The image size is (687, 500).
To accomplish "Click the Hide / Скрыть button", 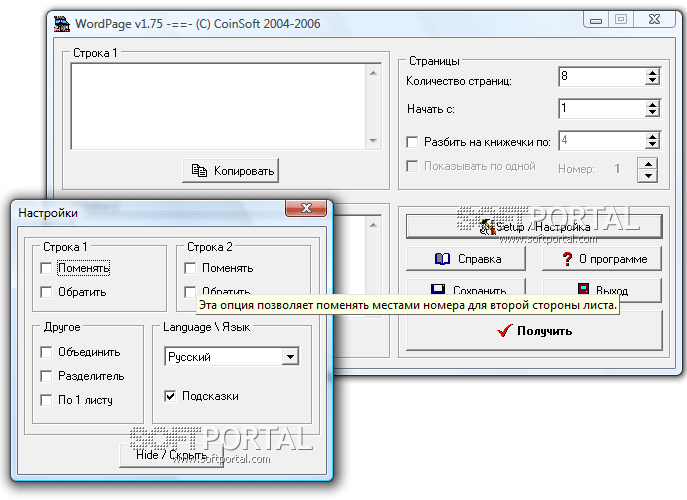I will point(171,455).
